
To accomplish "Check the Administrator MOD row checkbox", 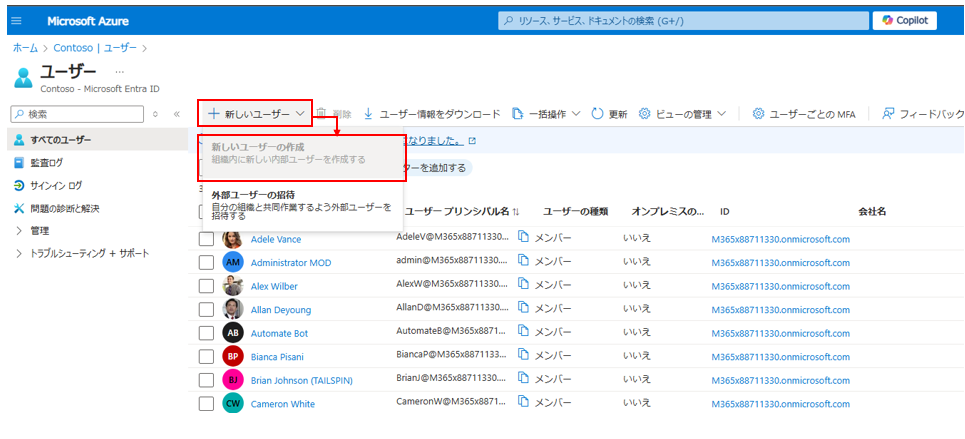I will [x=206, y=263].
